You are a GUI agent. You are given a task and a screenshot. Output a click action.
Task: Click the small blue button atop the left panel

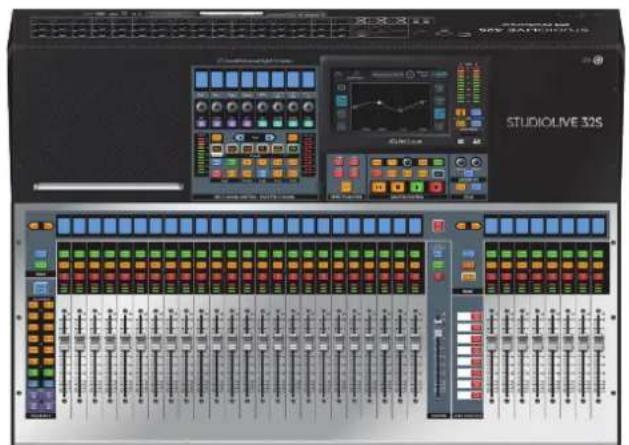click(40, 254)
